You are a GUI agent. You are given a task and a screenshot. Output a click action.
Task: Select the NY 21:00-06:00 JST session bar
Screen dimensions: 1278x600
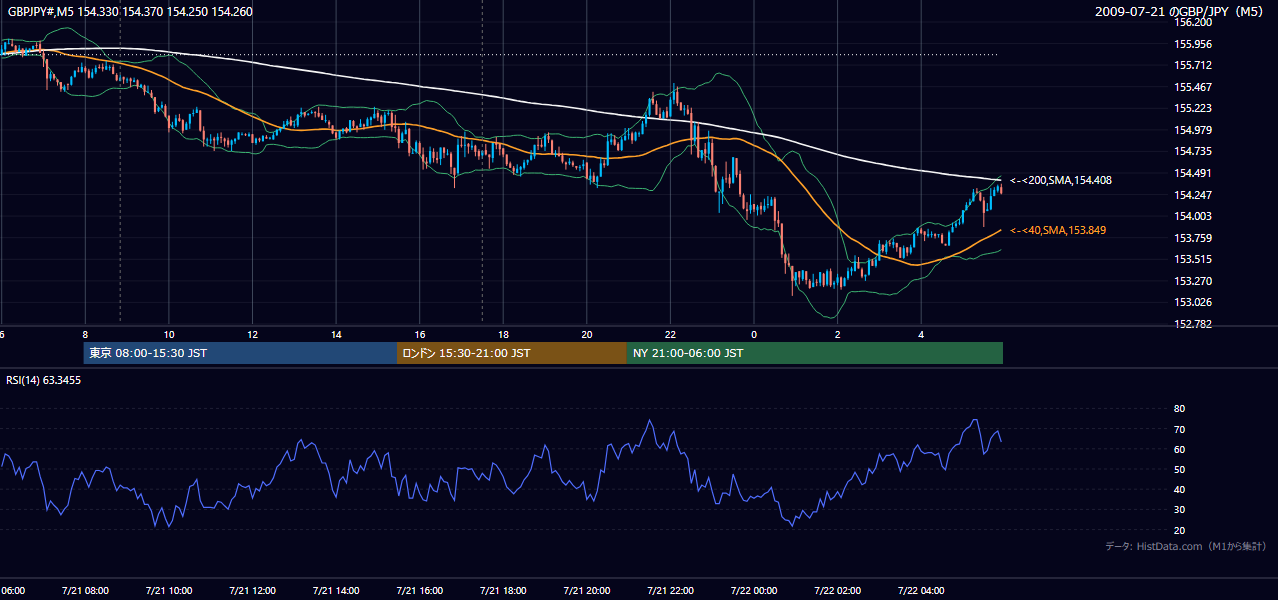click(815, 353)
